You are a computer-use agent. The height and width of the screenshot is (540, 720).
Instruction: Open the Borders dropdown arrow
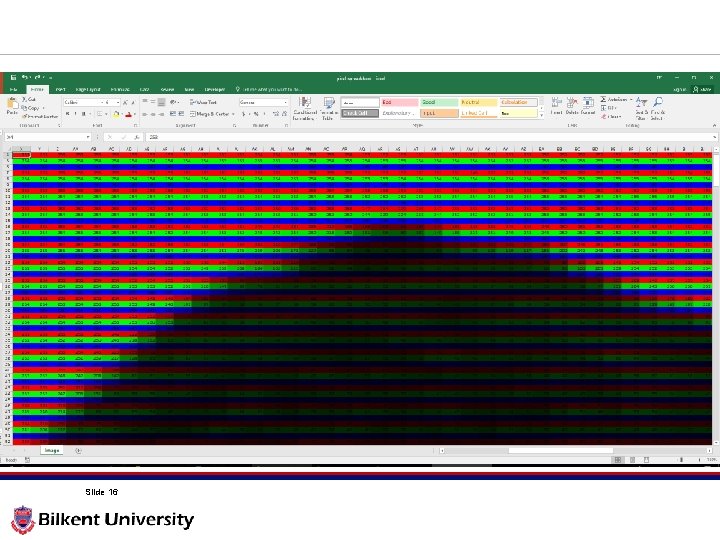tap(106, 114)
